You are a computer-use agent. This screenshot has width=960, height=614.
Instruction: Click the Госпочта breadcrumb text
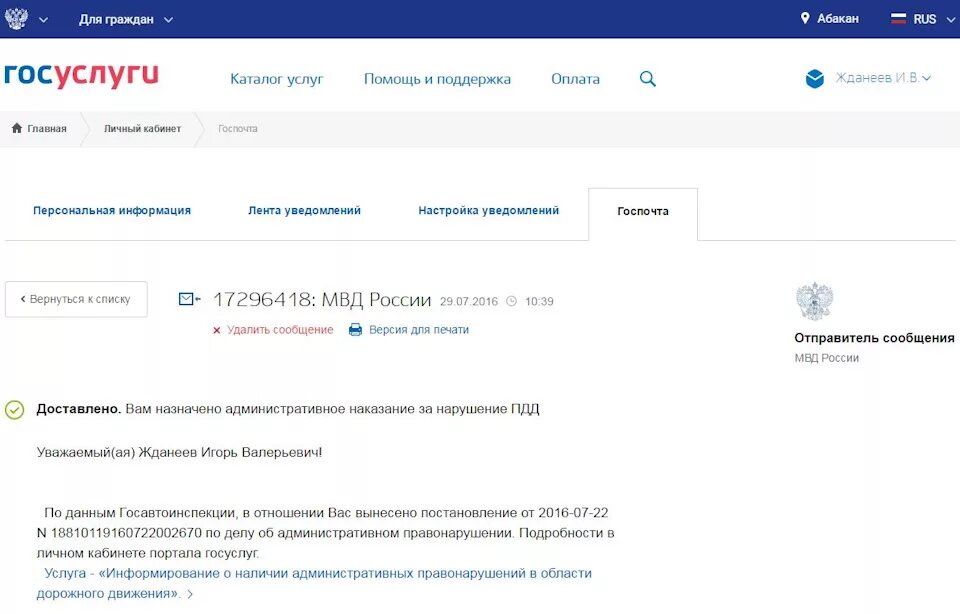(x=238, y=129)
